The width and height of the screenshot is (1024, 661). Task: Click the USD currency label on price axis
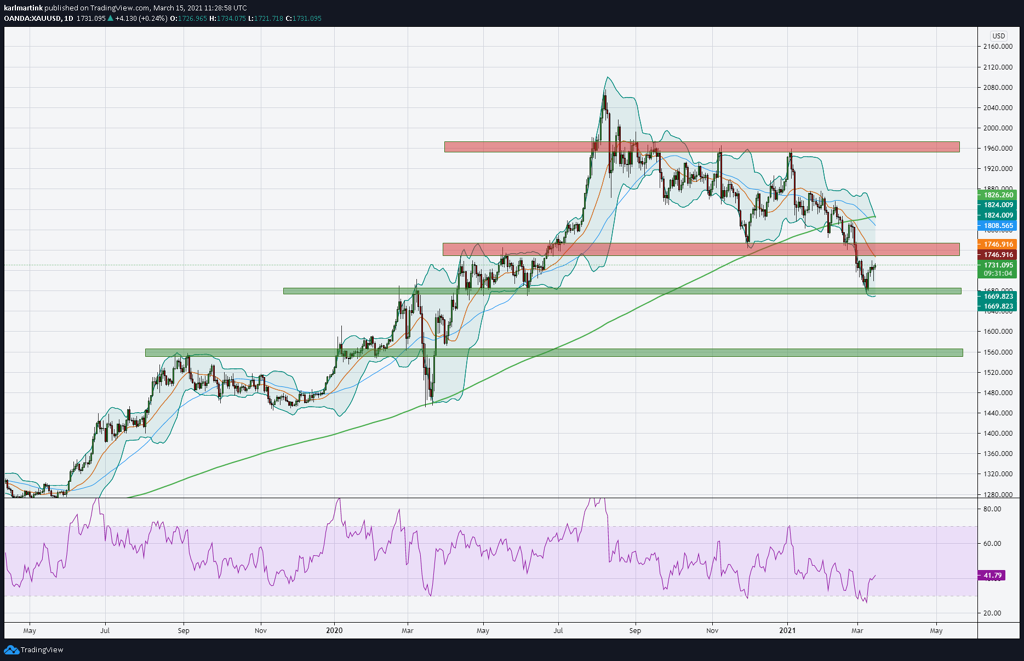pyautogui.click(x=998, y=36)
